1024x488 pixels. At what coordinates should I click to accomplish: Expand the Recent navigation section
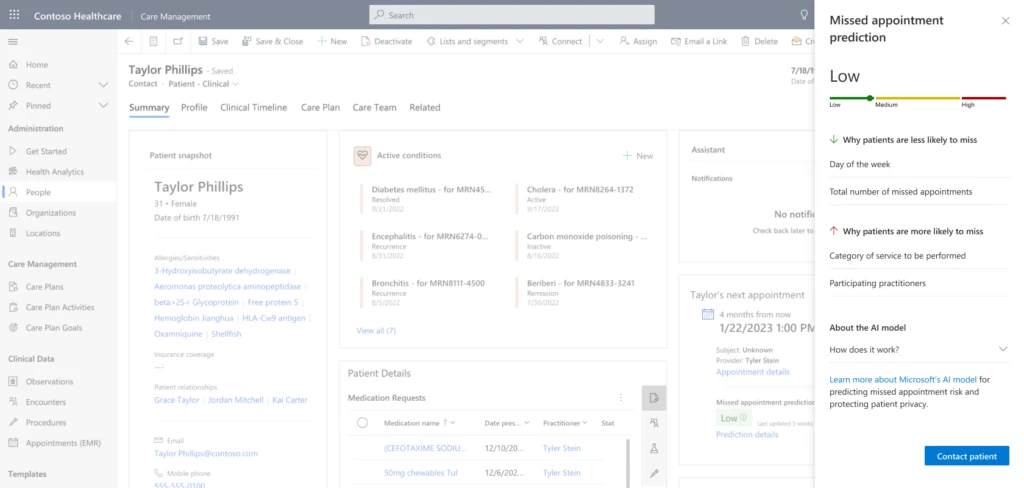(103, 85)
